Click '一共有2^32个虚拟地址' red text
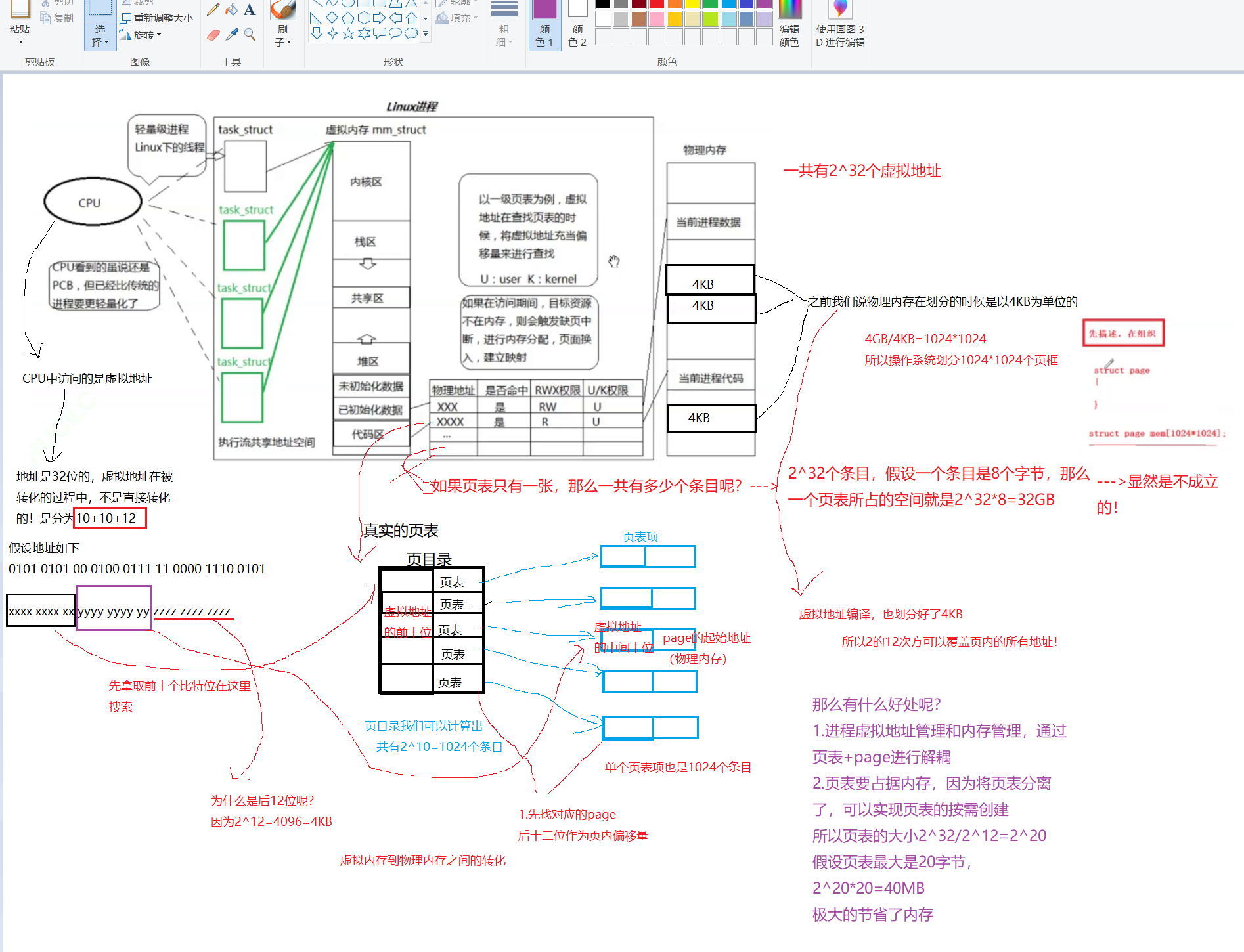 [862, 171]
